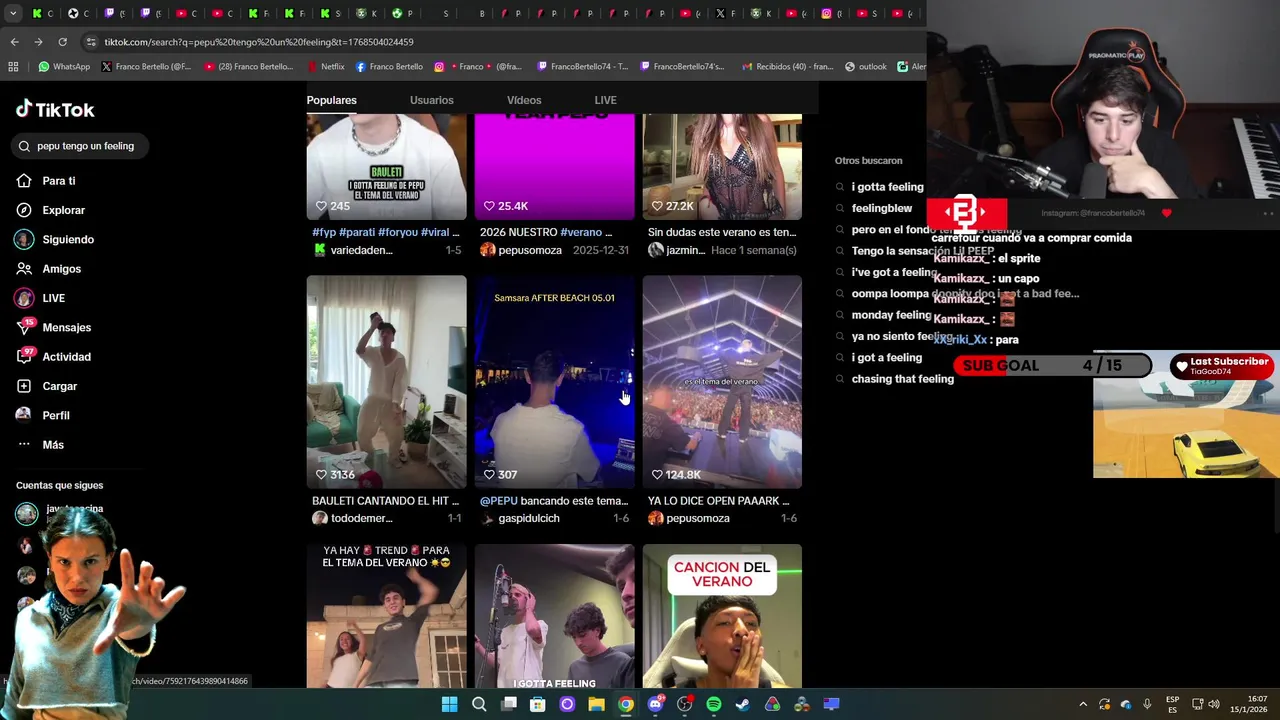Open tododemer... profile link
This screenshot has height=720, width=1280.
362,518
